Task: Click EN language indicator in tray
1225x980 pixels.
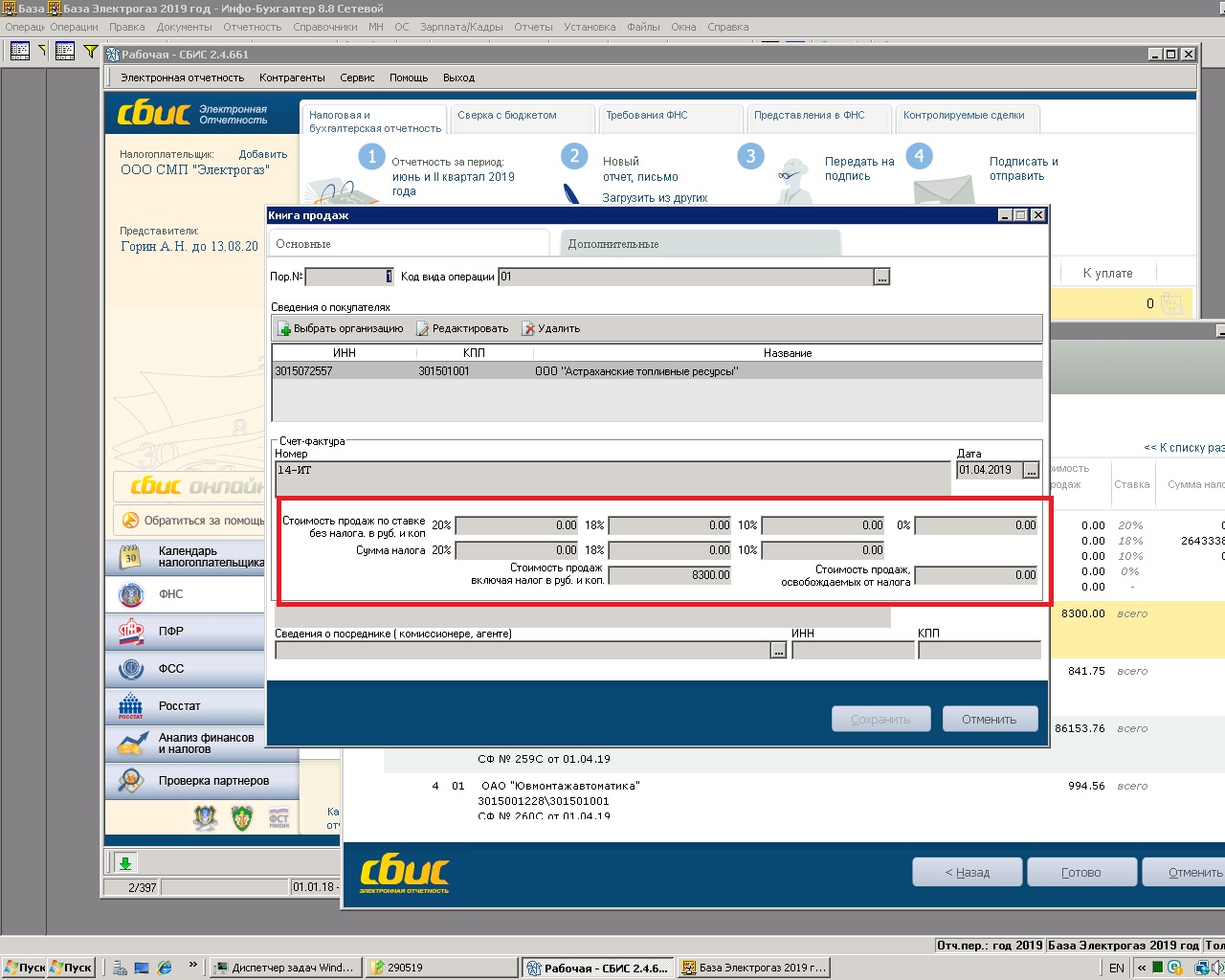Action: point(1116,968)
